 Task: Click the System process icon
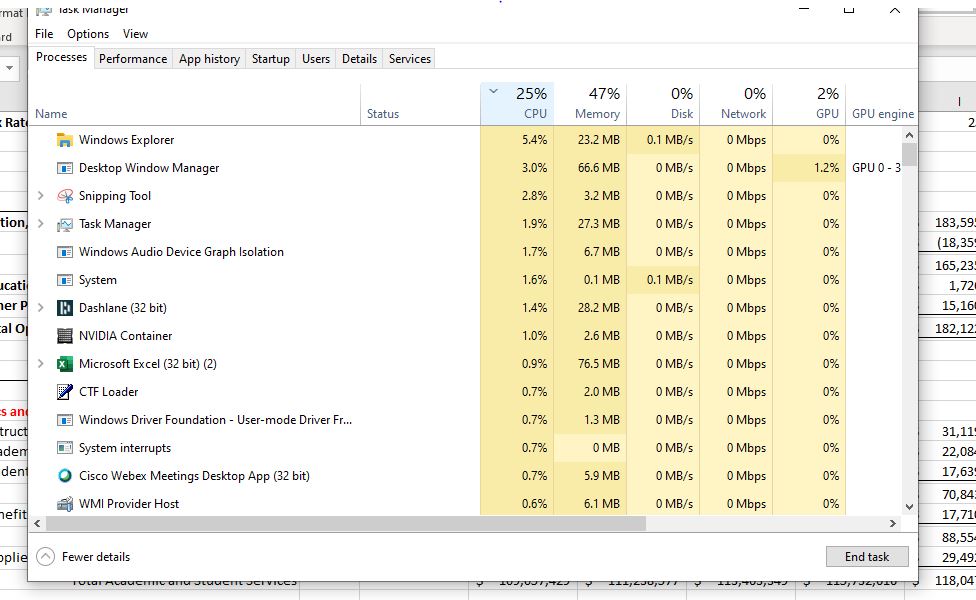65,280
